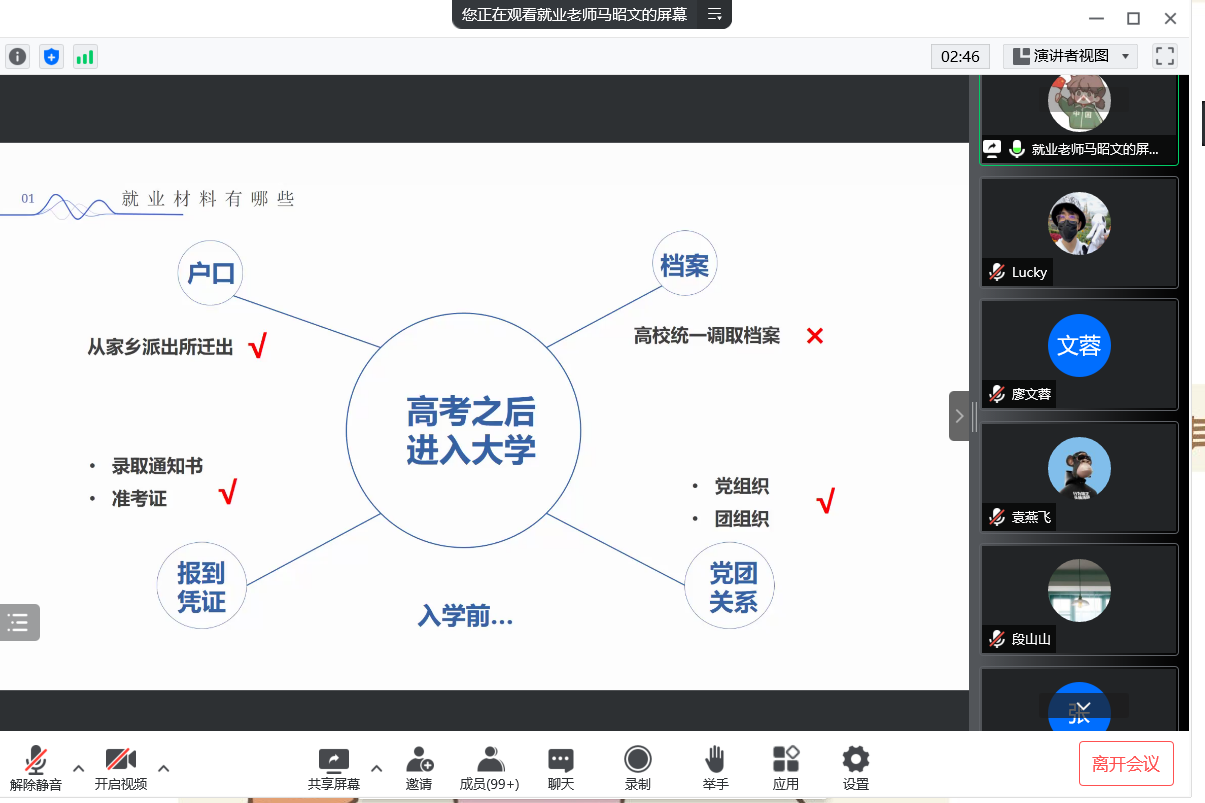Open screen sharing view options menu
1205x803 pixels.
pos(714,14)
